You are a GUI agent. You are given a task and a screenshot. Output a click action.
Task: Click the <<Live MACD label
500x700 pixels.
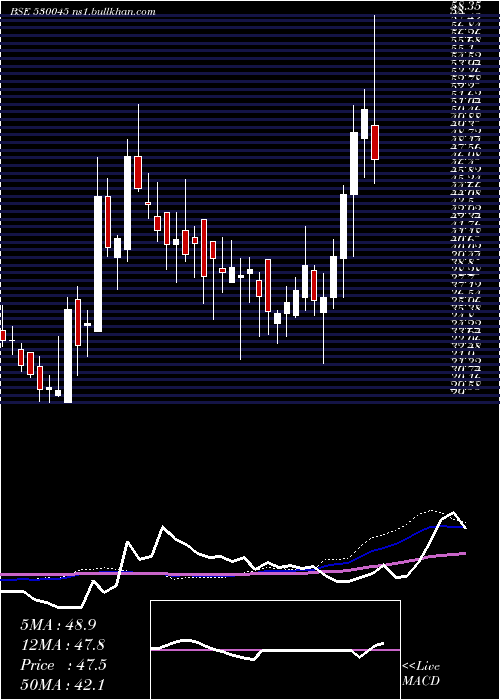coord(421,673)
